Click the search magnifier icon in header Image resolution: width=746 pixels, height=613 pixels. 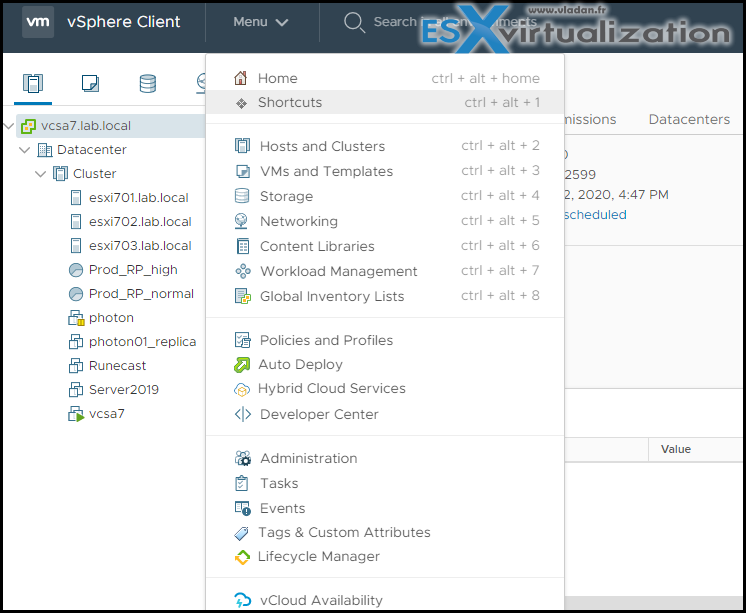354,22
